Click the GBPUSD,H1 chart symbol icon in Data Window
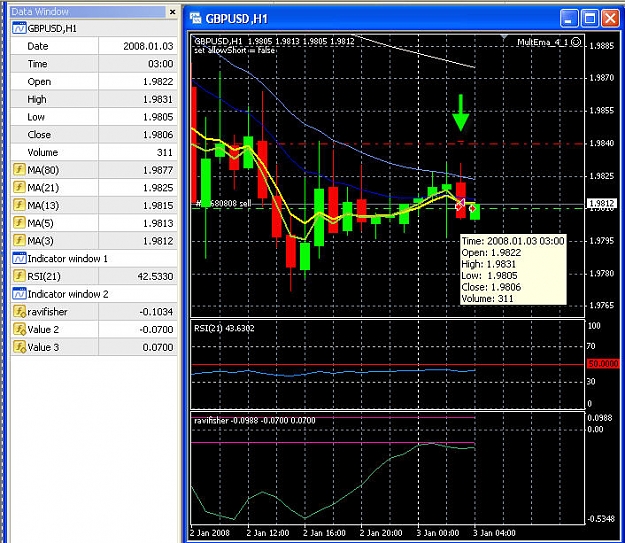Viewport: 625px width, 543px height. pos(19,28)
